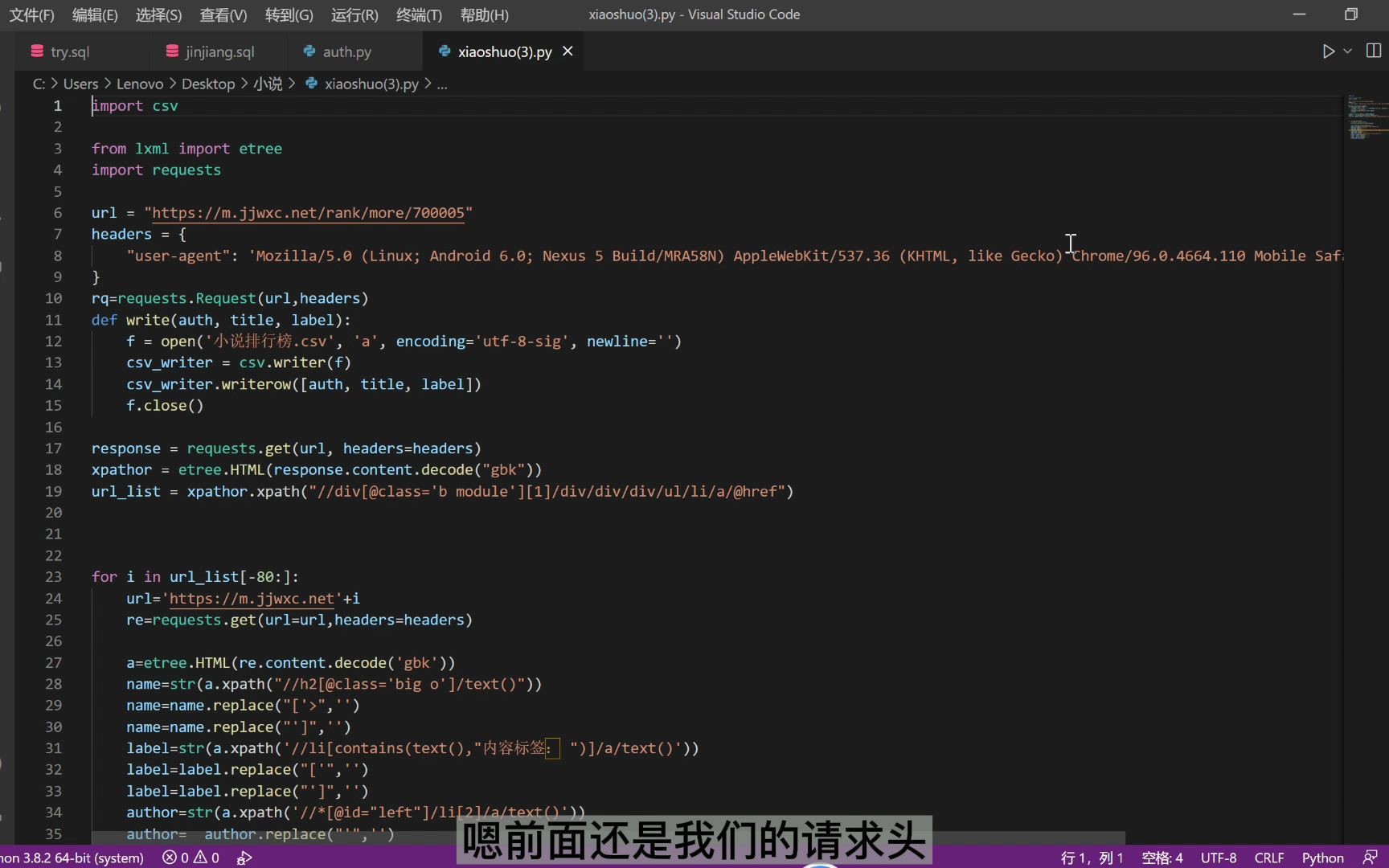The height and width of the screenshot is (868, 1389).
Task: Click the debug launch status bar icon
Action: click(x=244, y=858)
